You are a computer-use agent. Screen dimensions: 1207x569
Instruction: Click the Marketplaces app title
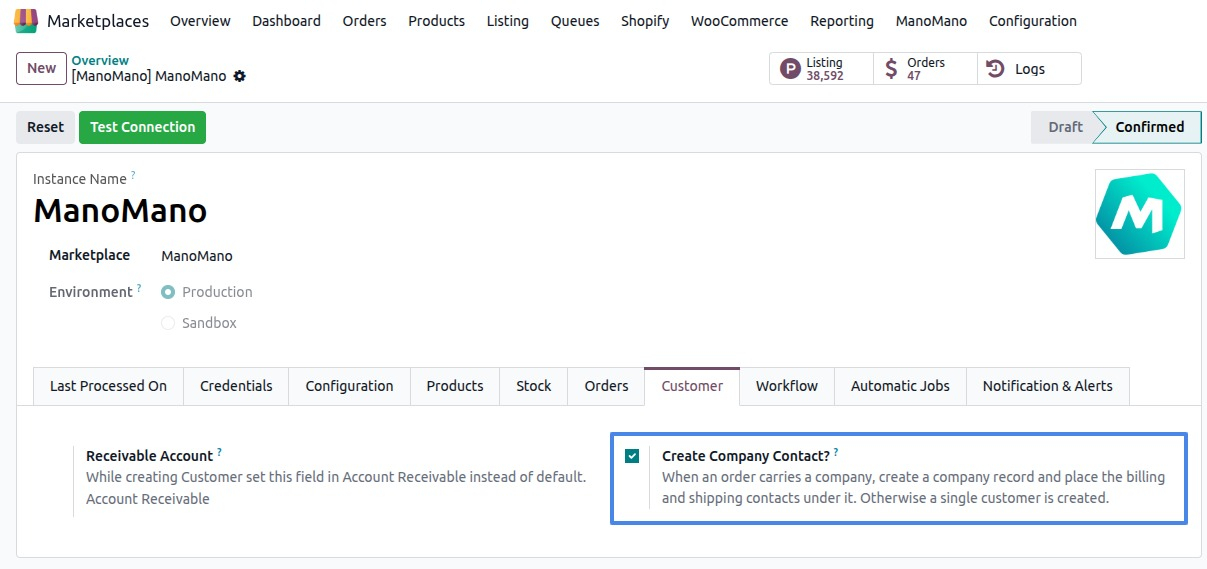click(x=98, y=21)
